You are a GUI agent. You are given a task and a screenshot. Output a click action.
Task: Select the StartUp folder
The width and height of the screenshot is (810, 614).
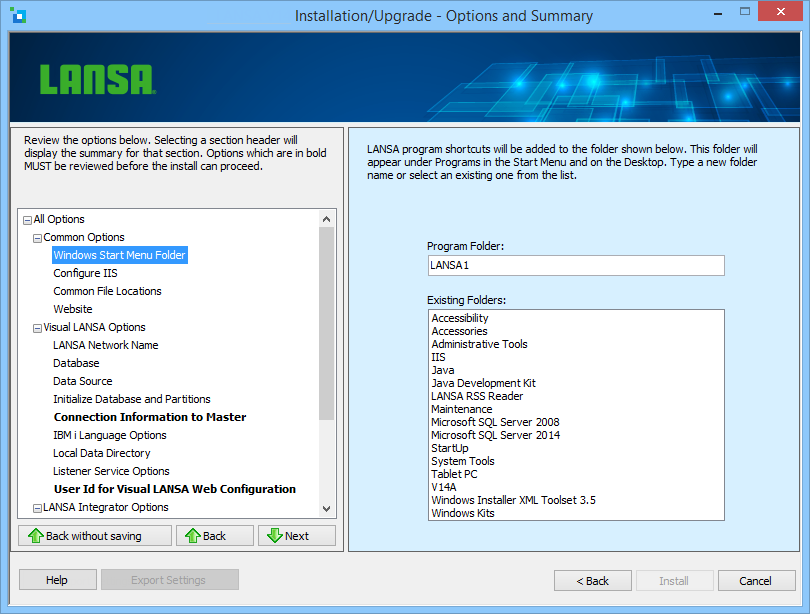pos(450,448)
